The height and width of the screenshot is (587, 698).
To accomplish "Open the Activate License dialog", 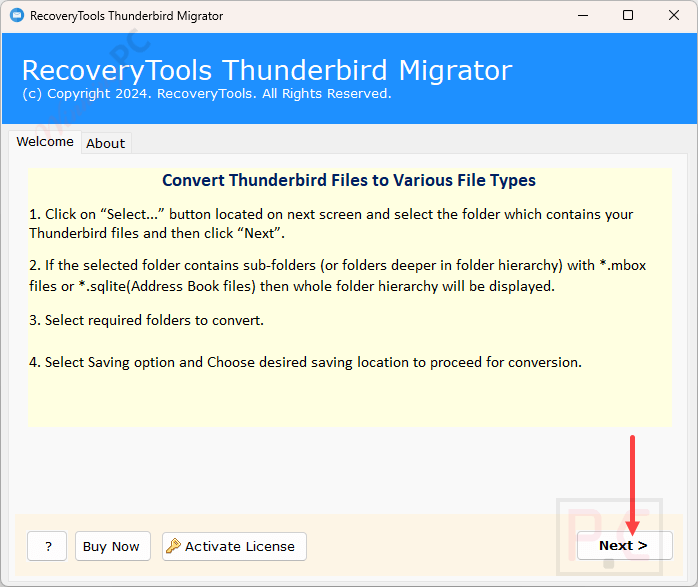I will tap(234, 546).
